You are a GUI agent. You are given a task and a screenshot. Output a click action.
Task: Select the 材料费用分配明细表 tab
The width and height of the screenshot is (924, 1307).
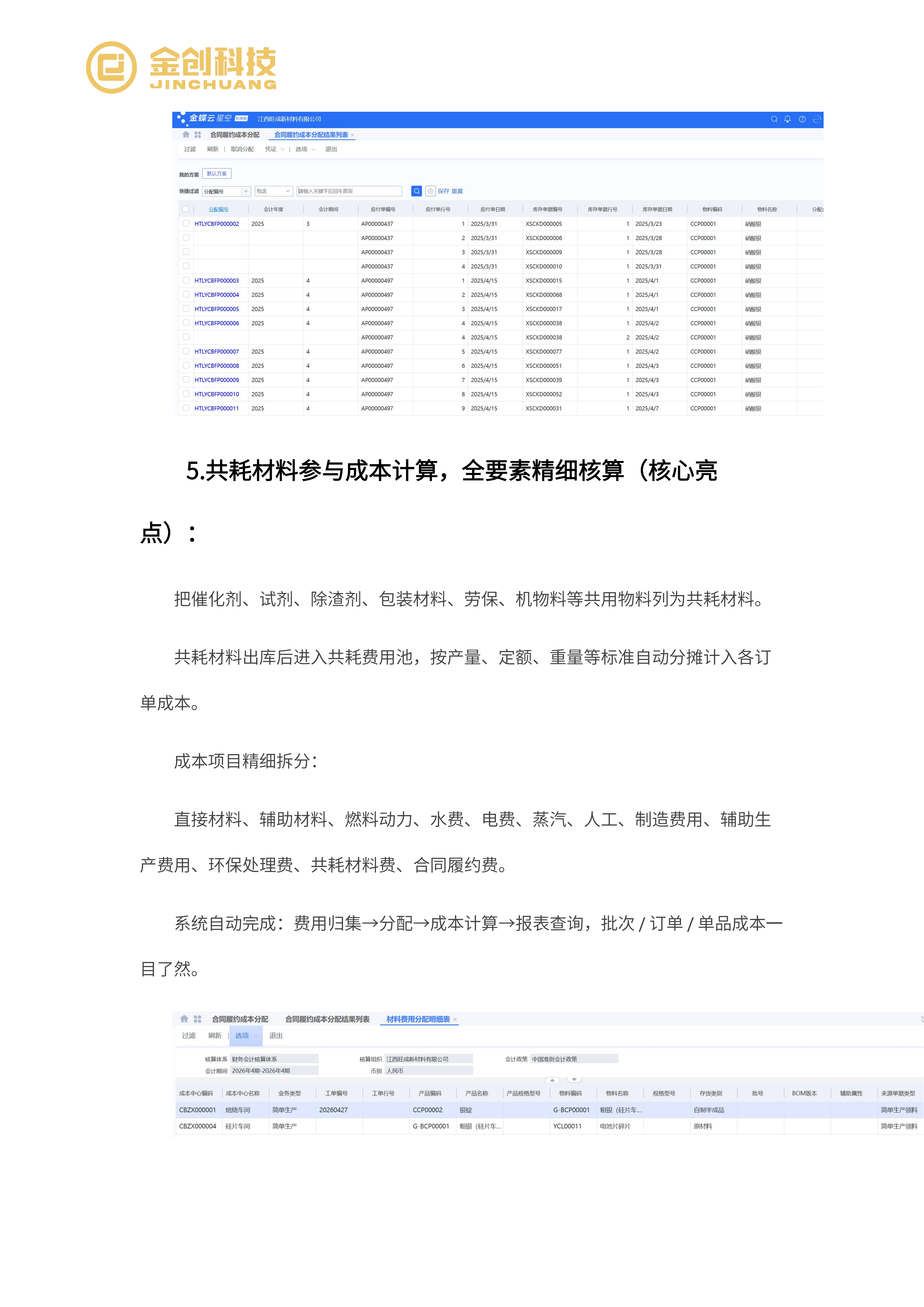tap(418, 1019)
